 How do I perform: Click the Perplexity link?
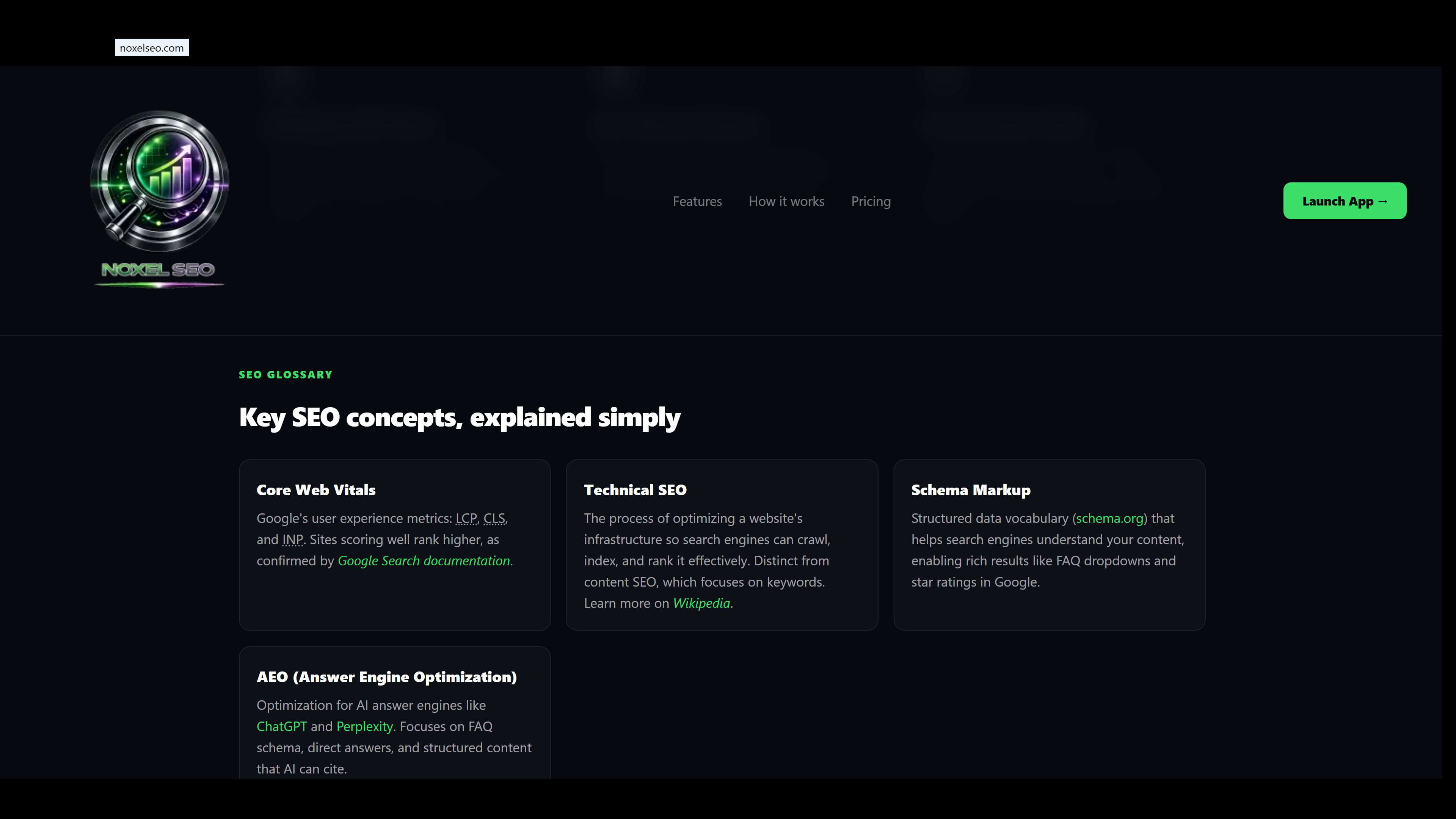[x=364, y=726]
